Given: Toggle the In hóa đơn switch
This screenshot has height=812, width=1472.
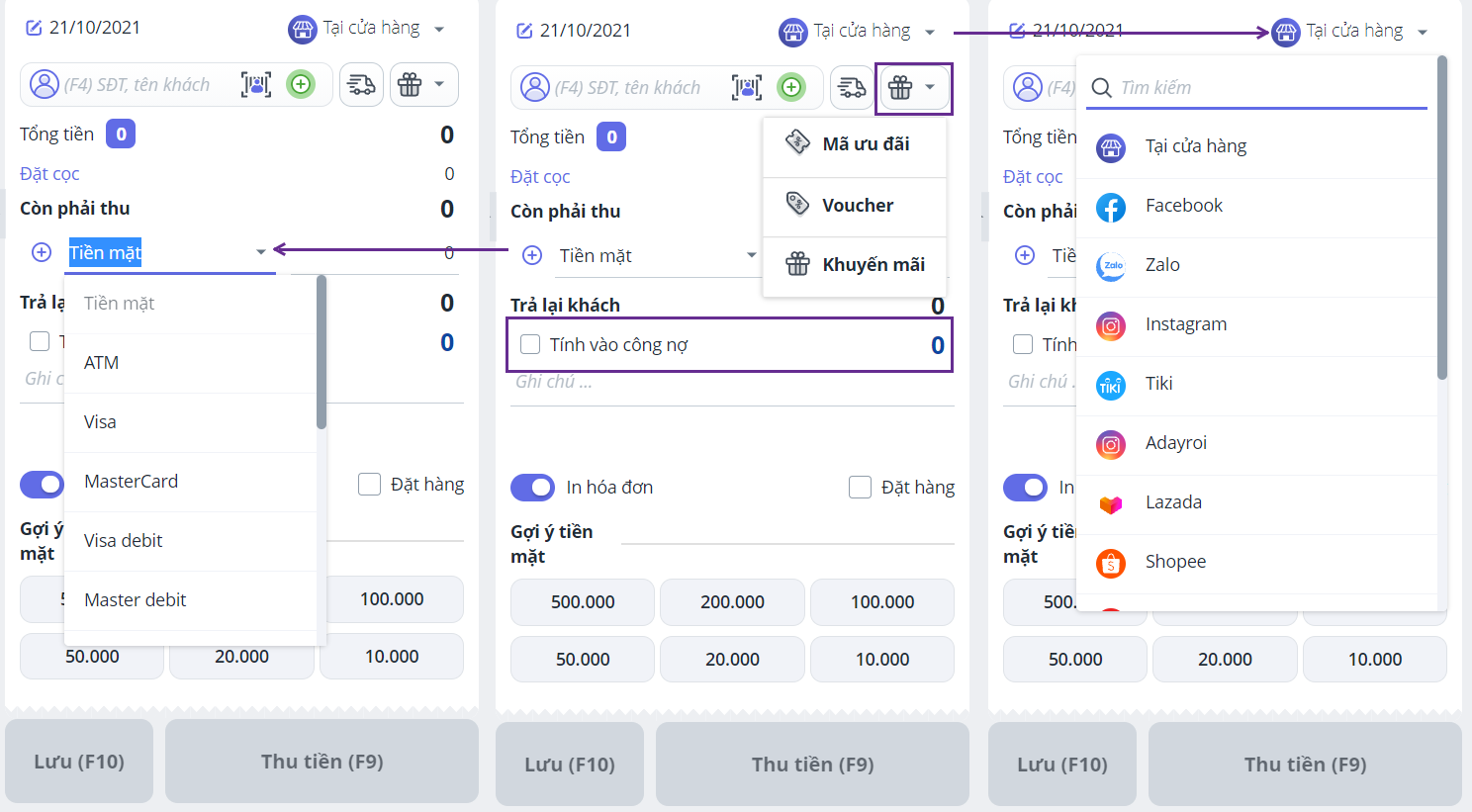Looking at the screenshot, I should (532, 488).
